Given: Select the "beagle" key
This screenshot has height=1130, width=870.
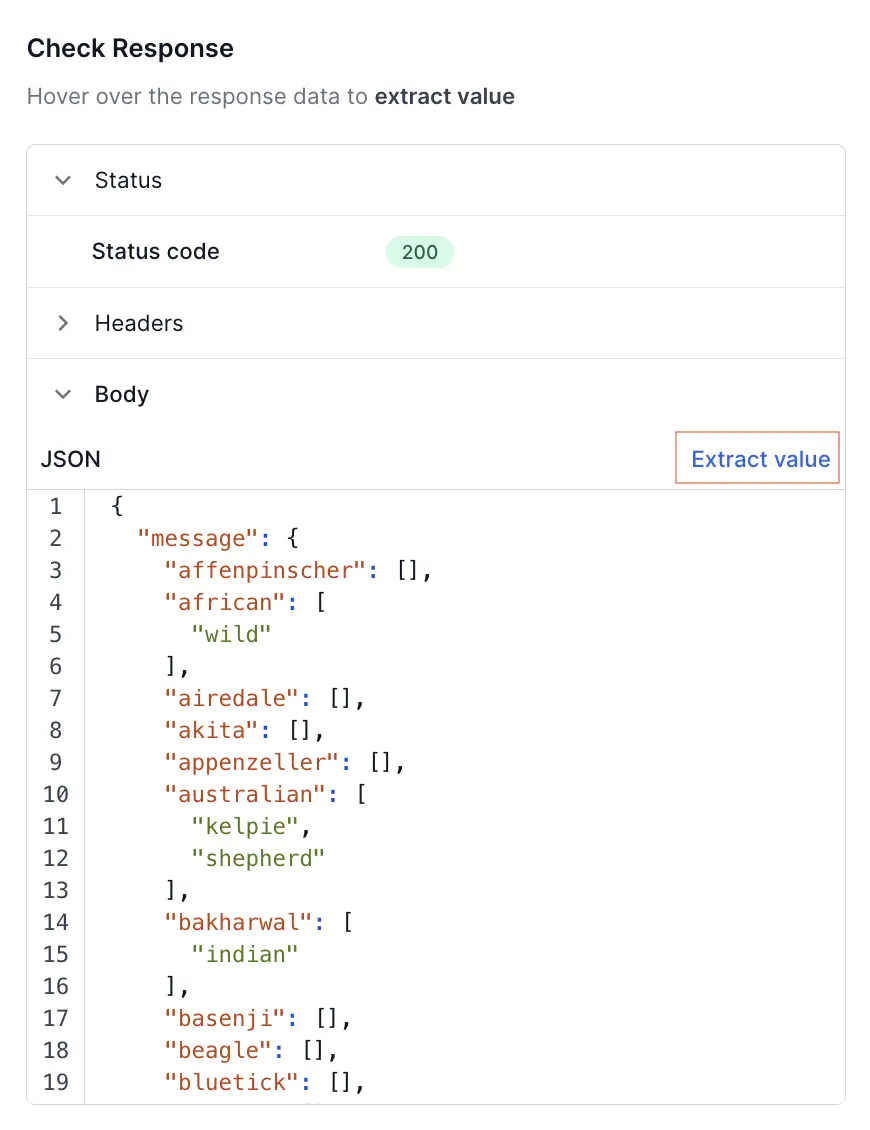Looking at the screenshot, I should coord(218,1050).
